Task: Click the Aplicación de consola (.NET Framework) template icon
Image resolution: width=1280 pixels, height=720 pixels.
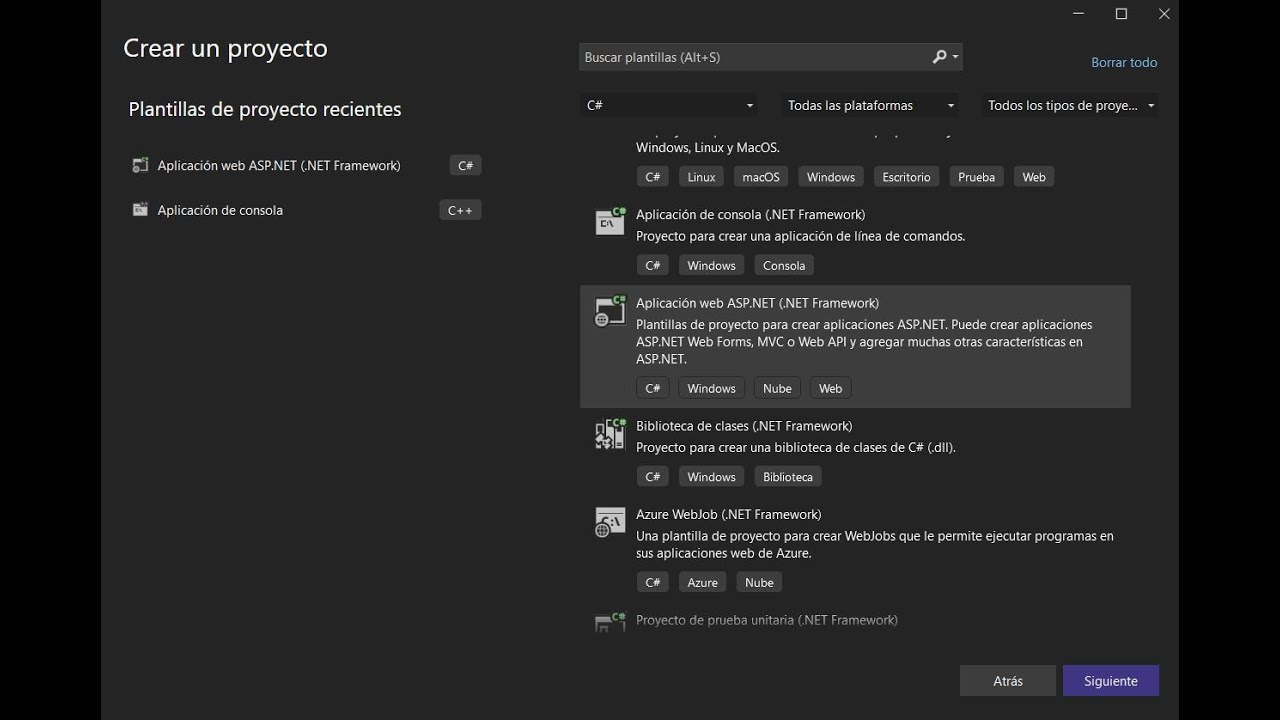Action: tap(610, 222)
